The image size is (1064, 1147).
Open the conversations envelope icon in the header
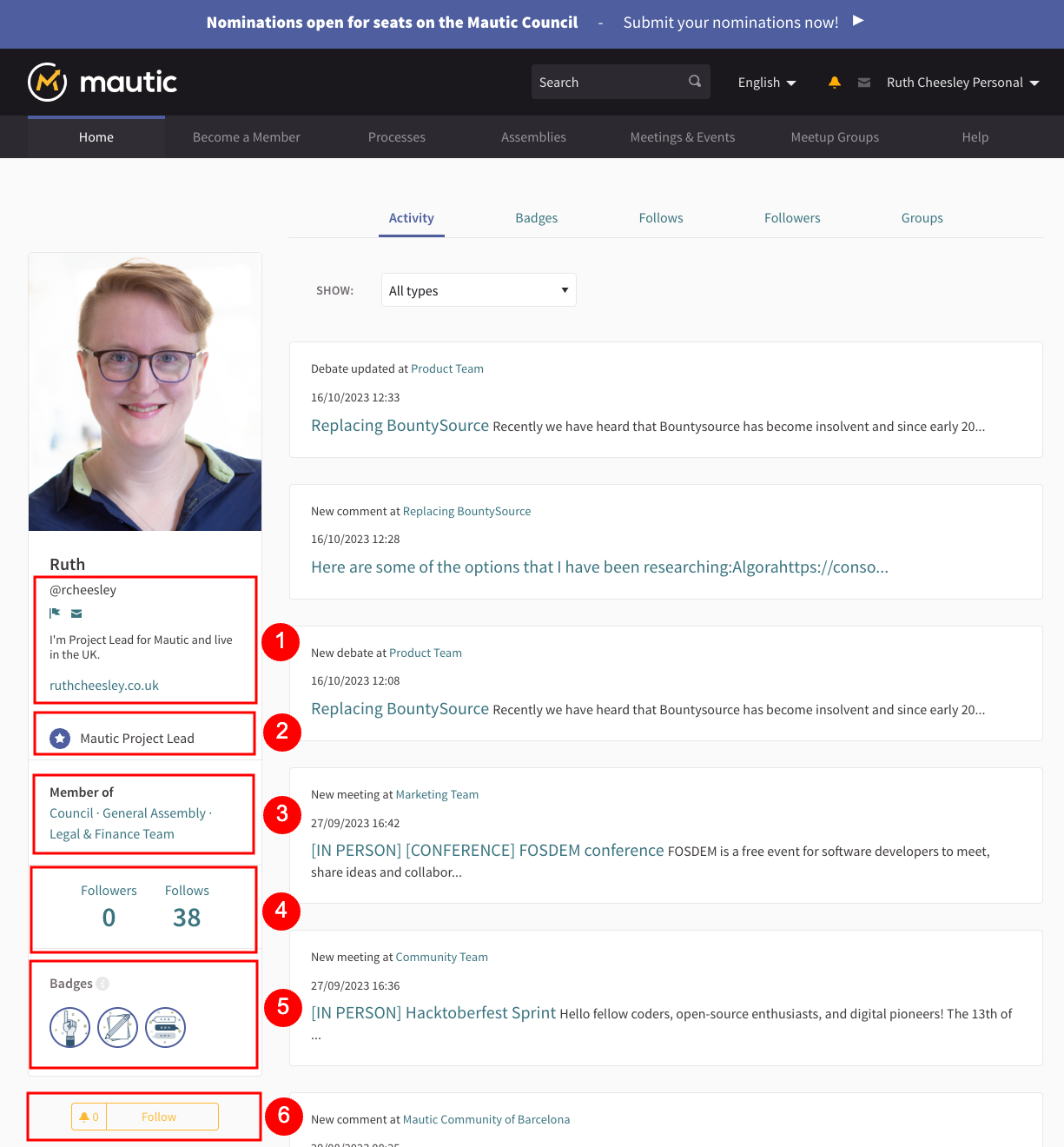point(863,83)
